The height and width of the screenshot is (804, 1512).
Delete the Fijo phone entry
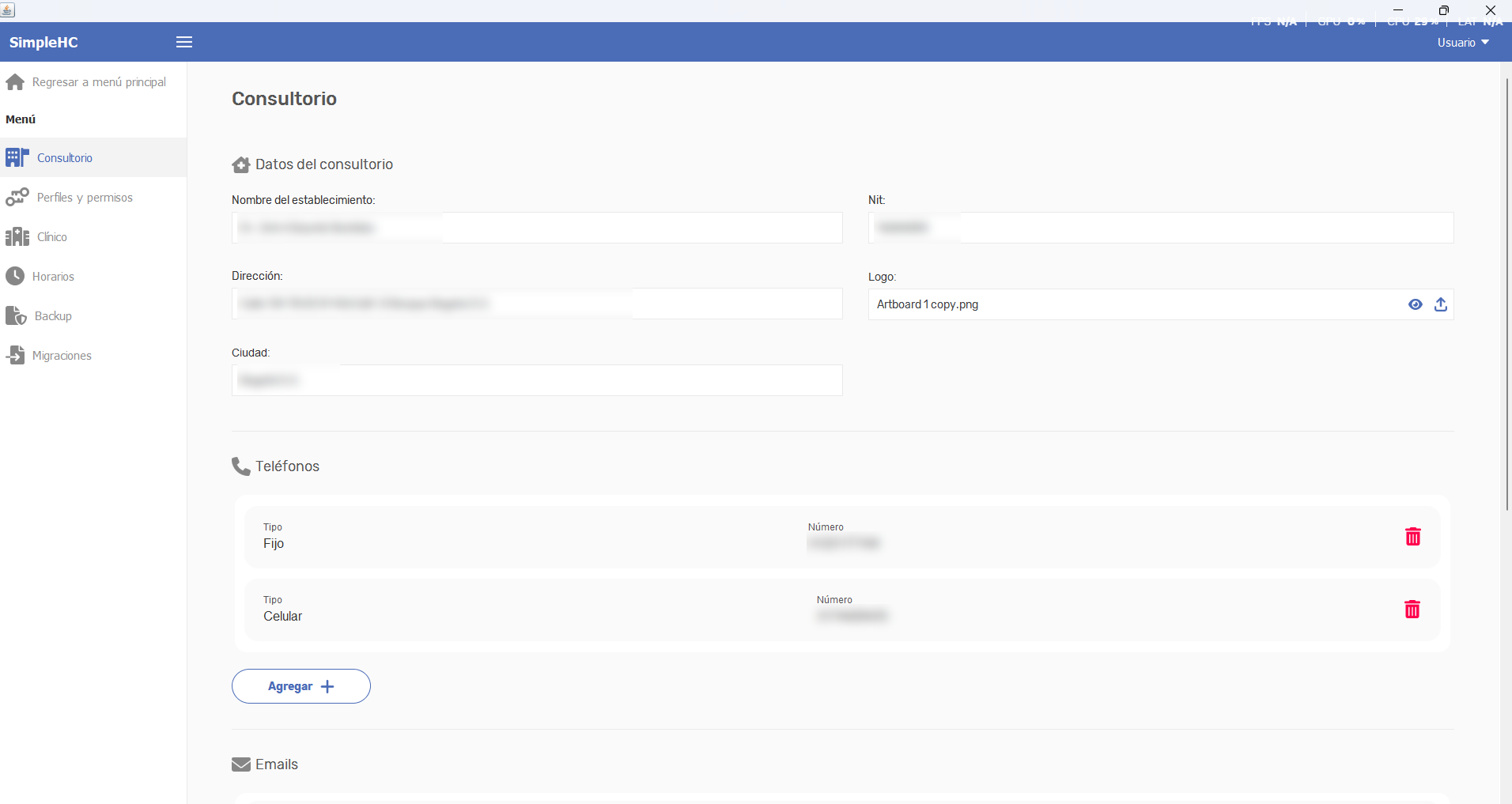(x=1413, y=537)
